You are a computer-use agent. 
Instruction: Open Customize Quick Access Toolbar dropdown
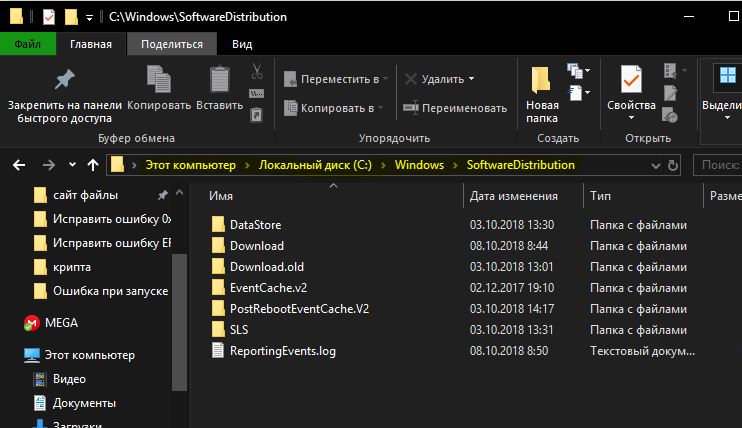click(89, 18)
